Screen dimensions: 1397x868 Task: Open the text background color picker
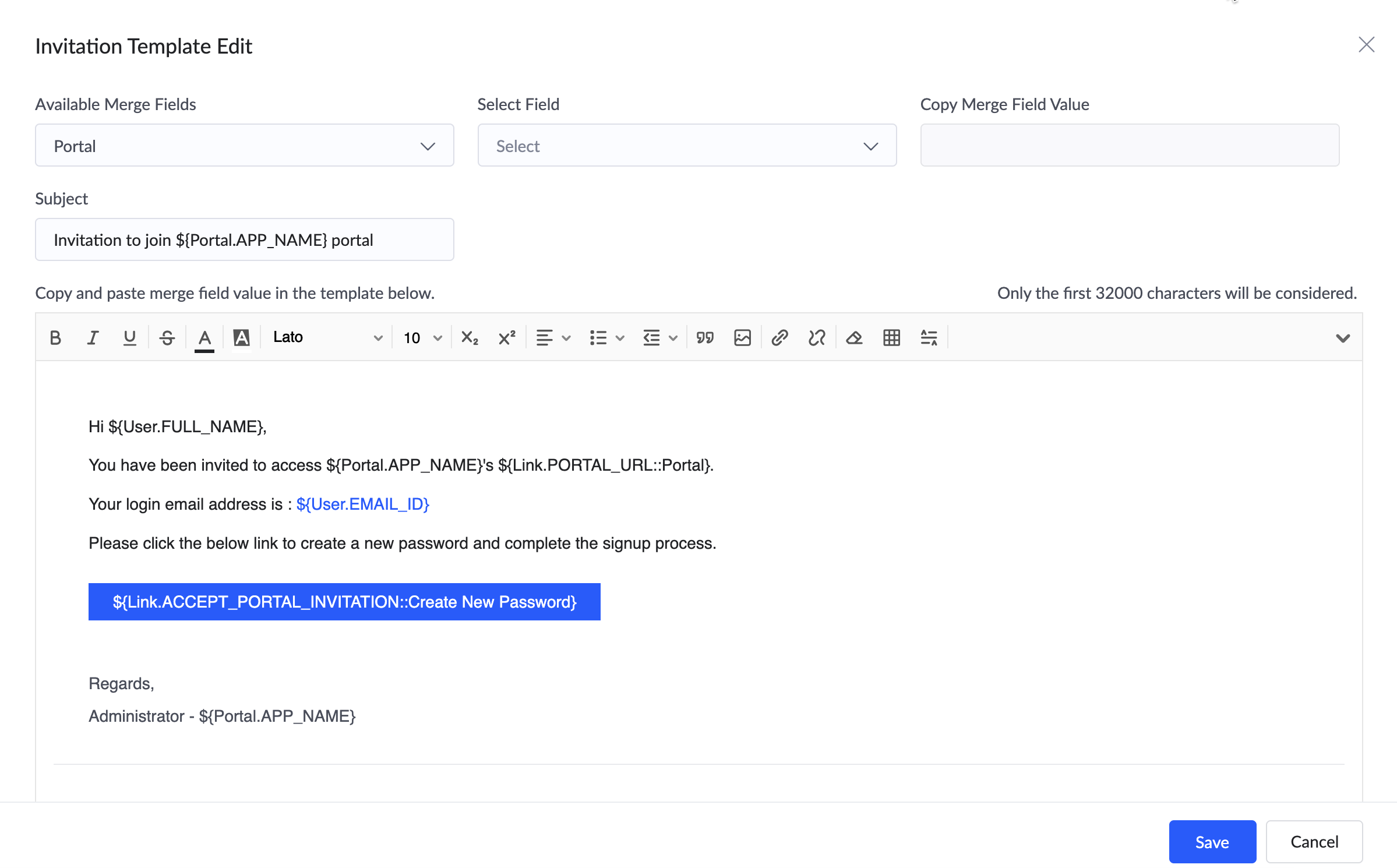click(x=241, y=337)
